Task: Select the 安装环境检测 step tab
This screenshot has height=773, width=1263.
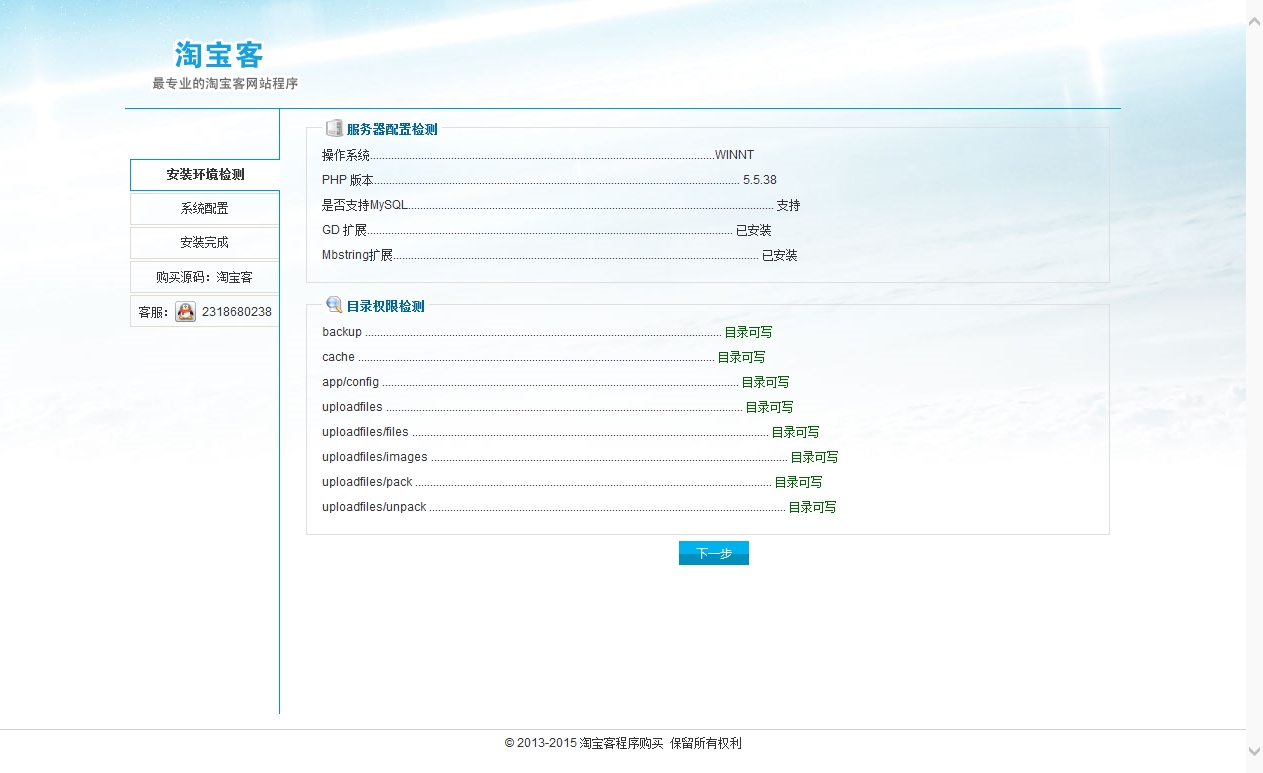Action: click(x=205, y=174)
